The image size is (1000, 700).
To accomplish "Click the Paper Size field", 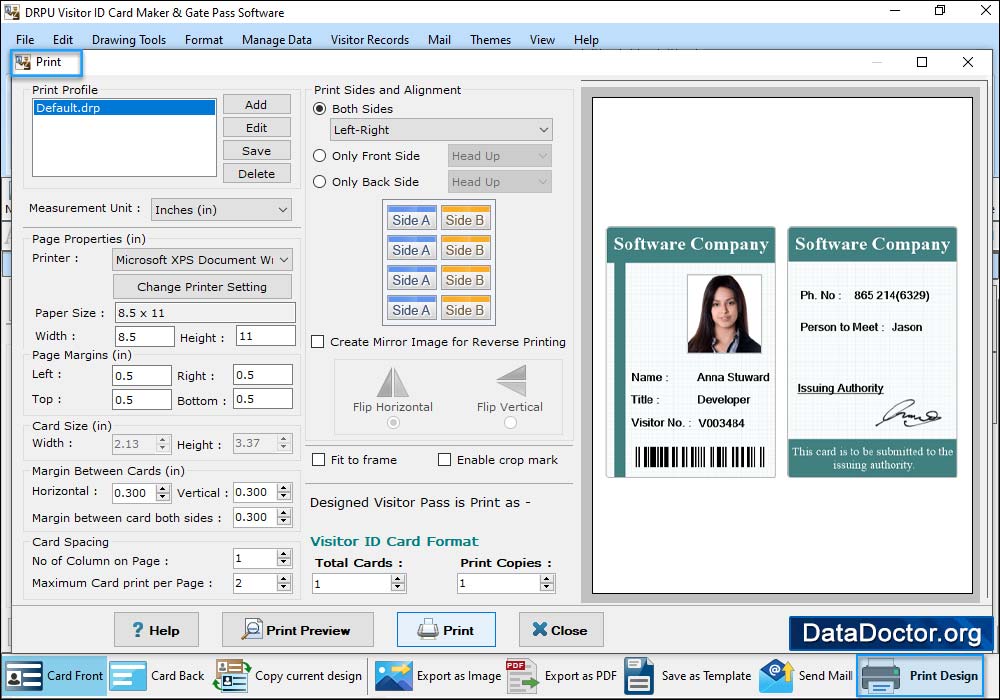I will click(x=205, y=312).
